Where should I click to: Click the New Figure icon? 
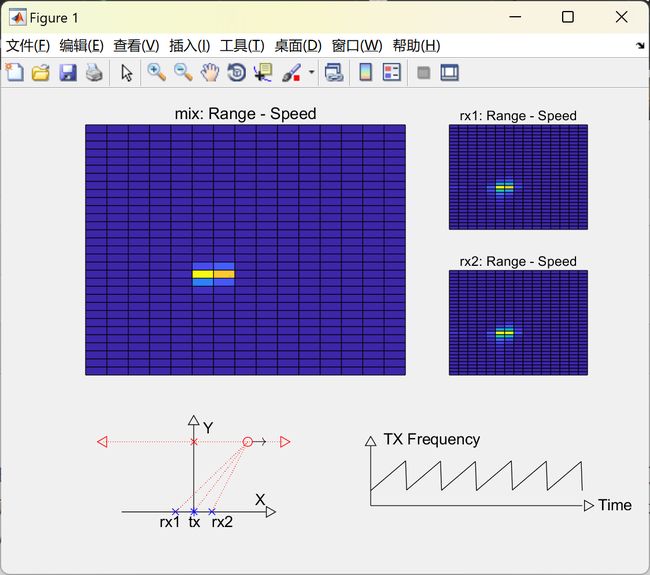point(15,73)
